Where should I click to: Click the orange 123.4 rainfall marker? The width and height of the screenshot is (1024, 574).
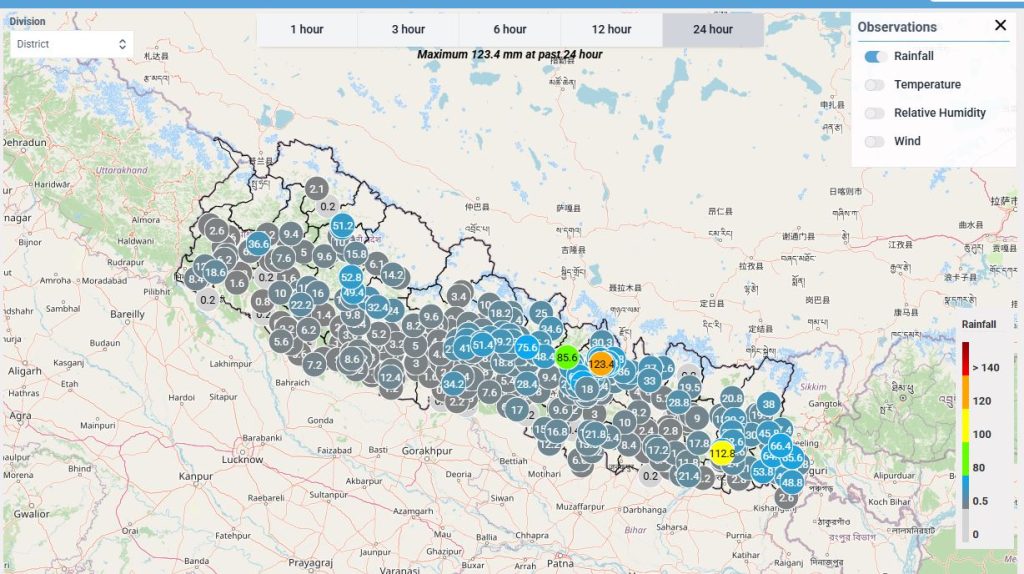tap(601, 364)
